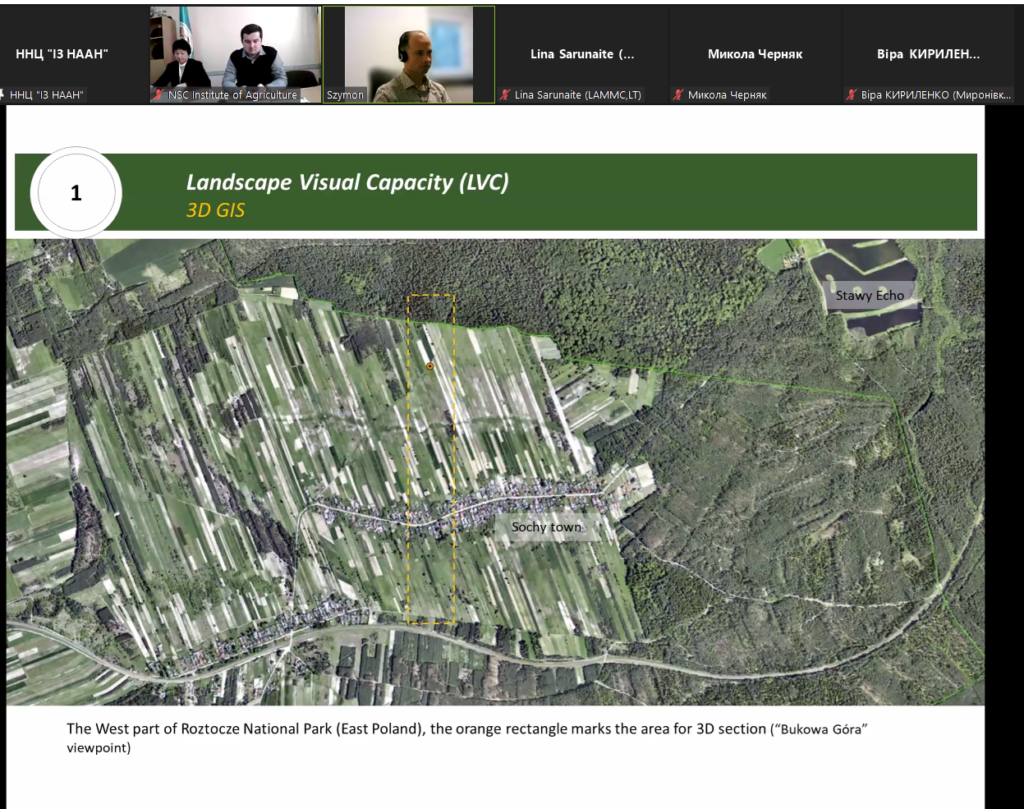Click the numbered circle badge showing 1

coord(76,193)
